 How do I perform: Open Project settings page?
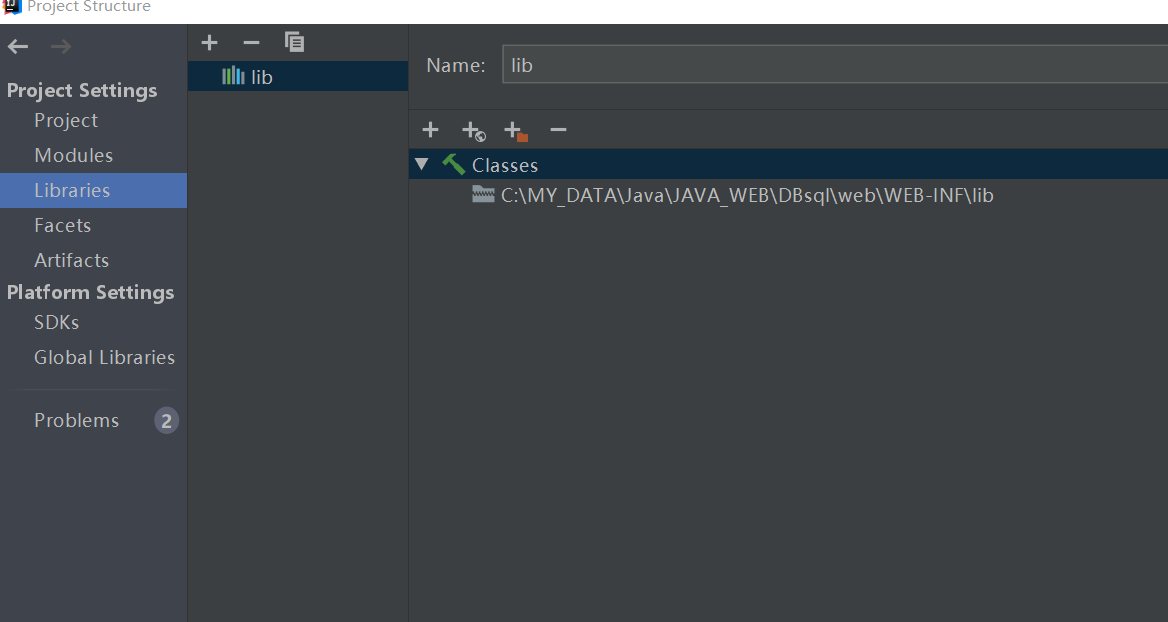66,121
